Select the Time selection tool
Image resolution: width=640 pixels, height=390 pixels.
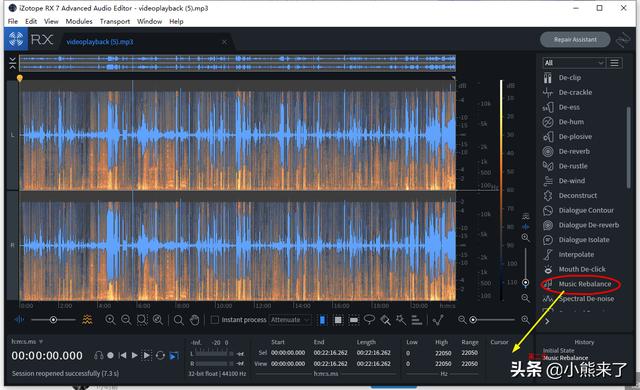[x=322, y=320]
